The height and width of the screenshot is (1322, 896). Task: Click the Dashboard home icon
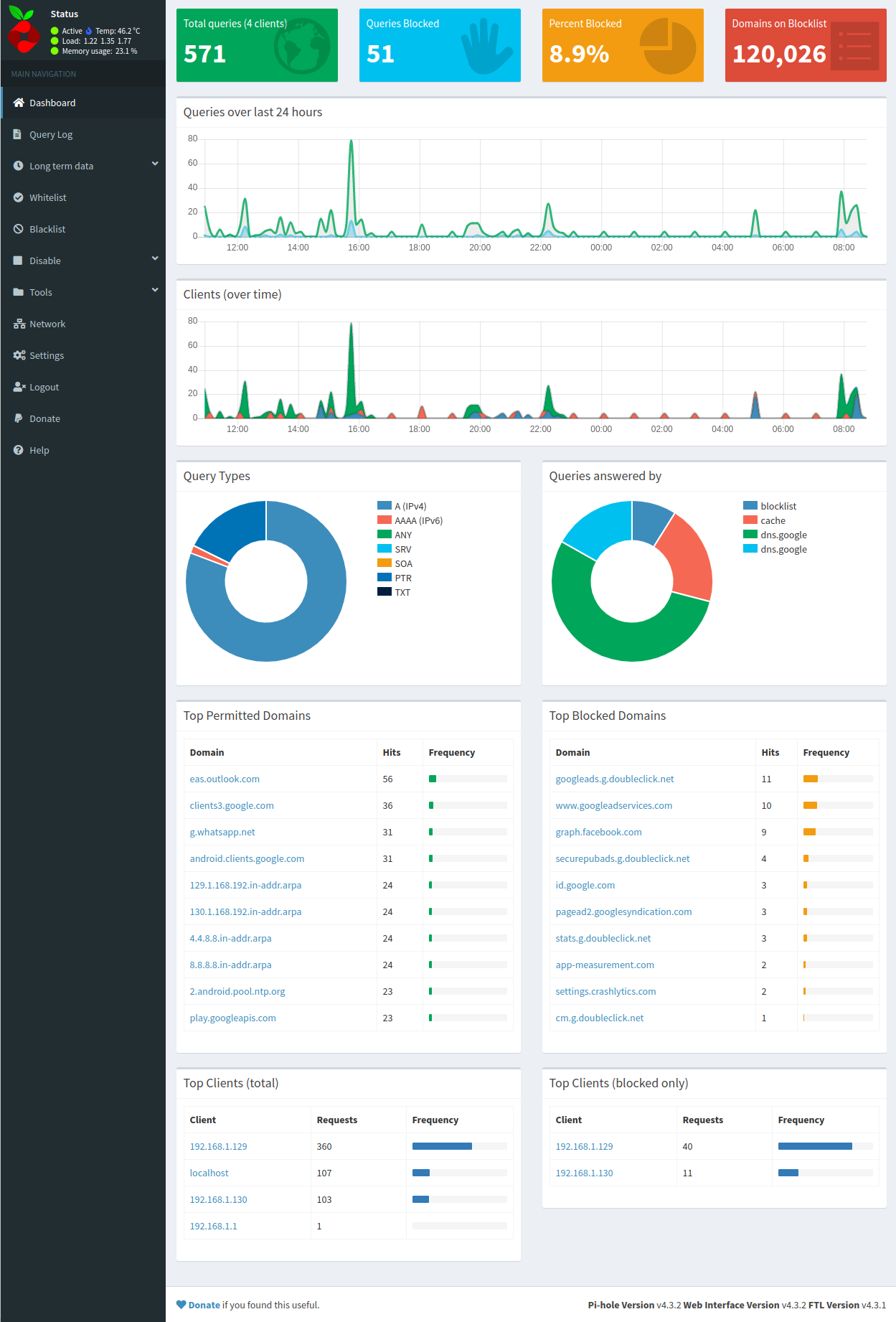click(19, 103)
